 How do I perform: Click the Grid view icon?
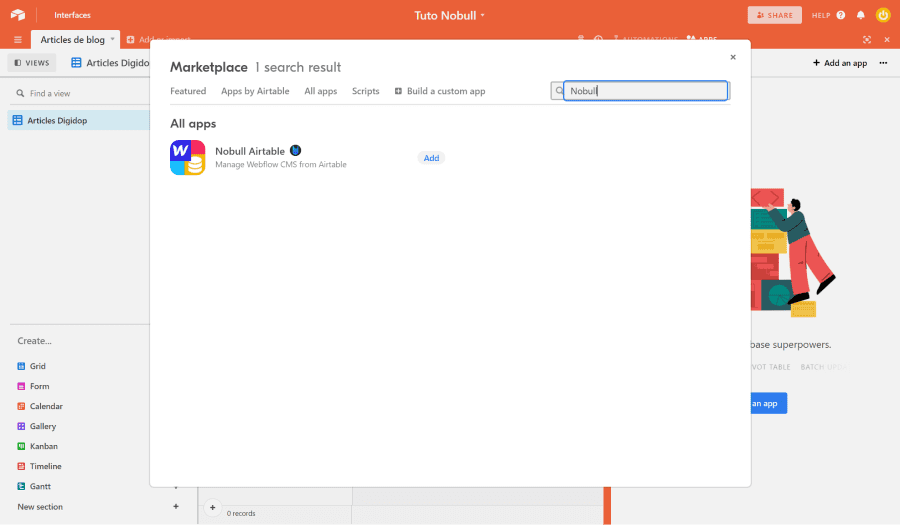pos(21,366)
